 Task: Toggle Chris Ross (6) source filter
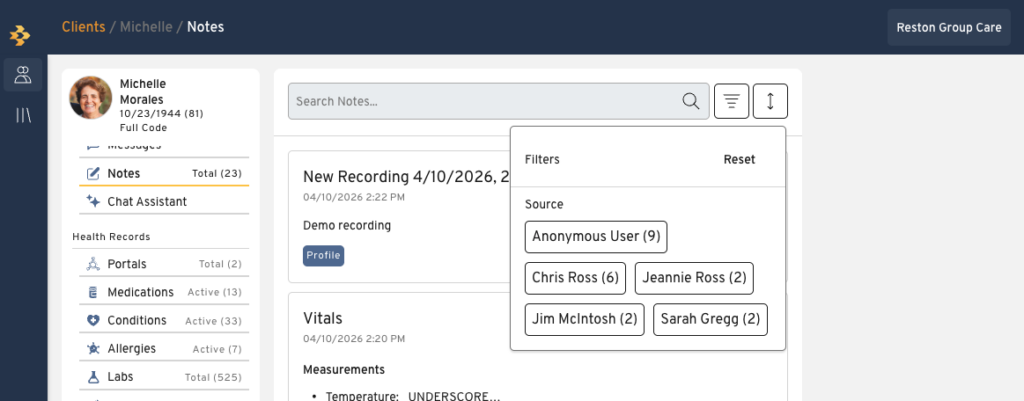tap(575, 278)
